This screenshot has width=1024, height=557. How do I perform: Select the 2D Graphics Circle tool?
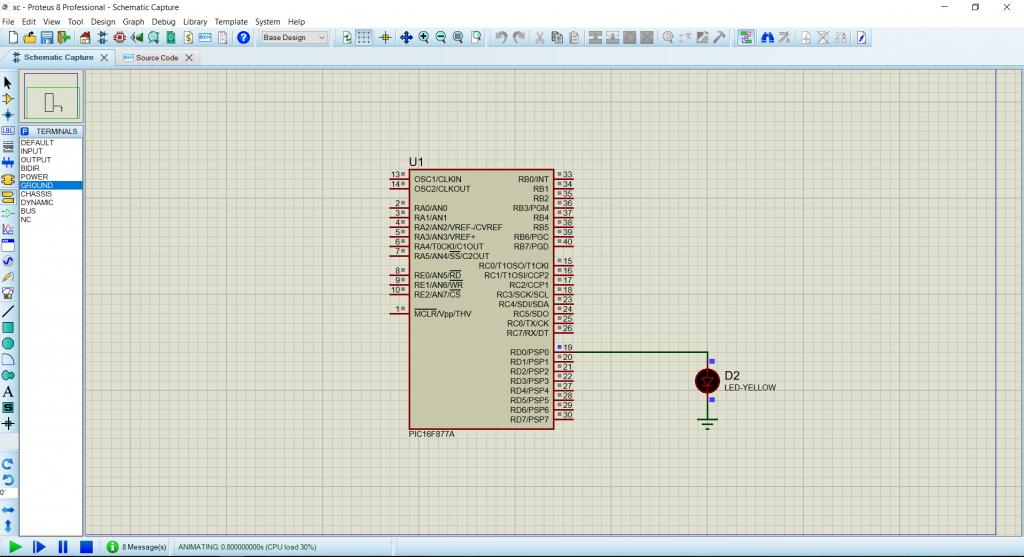8,343
